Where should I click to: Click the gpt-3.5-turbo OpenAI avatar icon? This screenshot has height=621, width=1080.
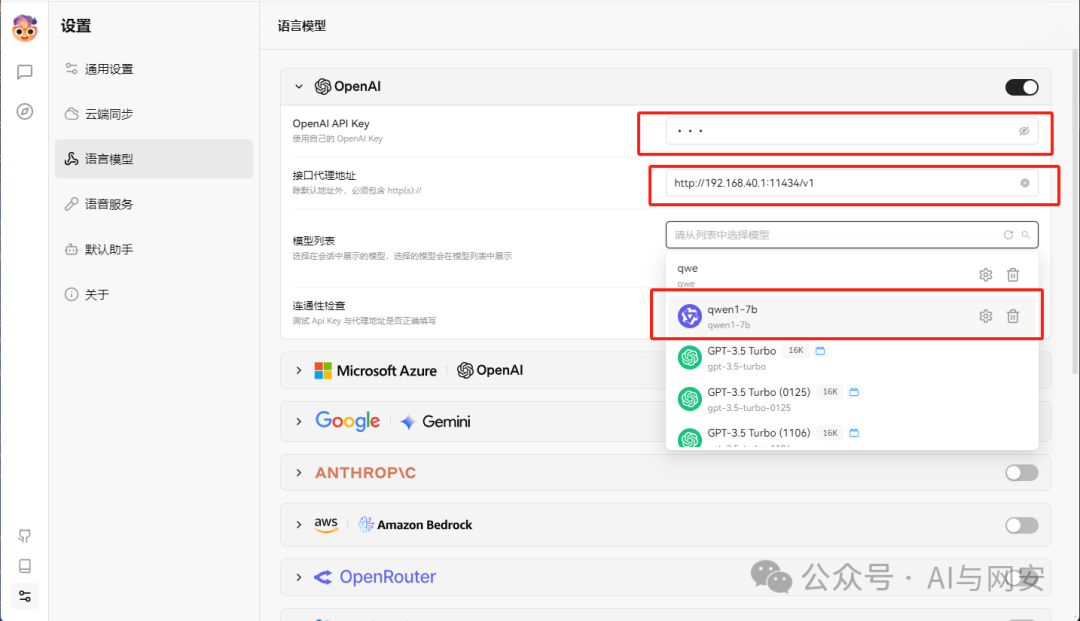point(689,357)
